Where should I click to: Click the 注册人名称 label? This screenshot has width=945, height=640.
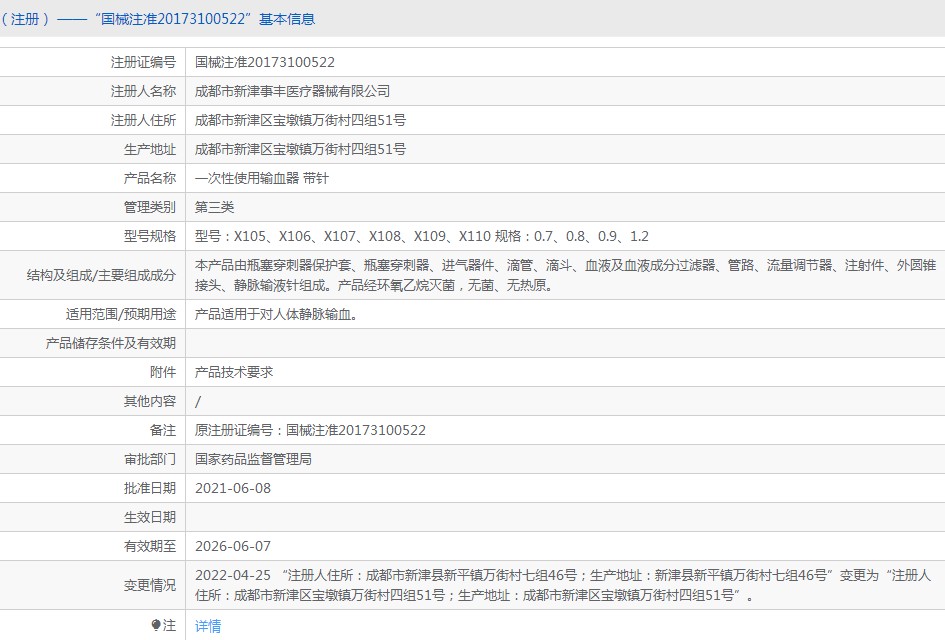pyautogui.click(x=143, y=91)
